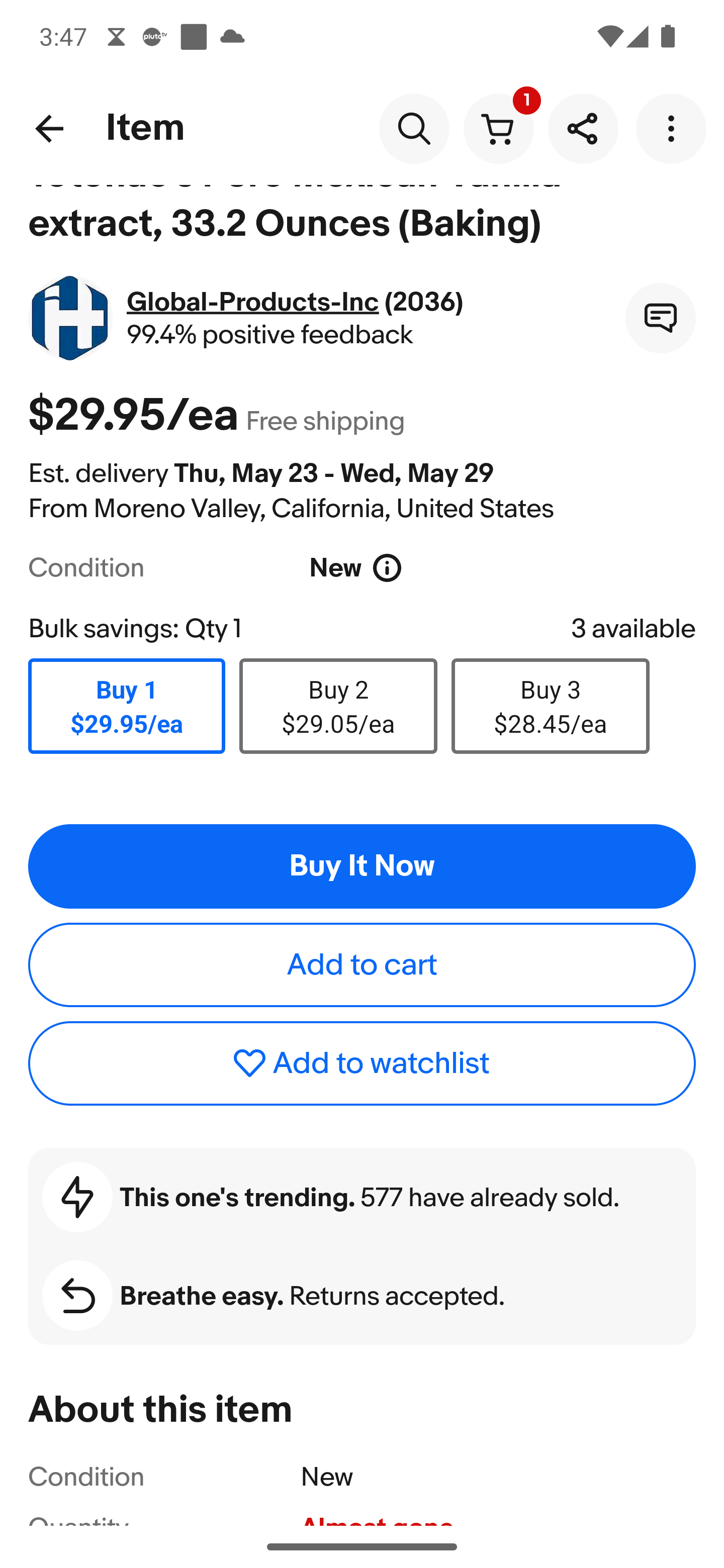Image resolution: width=724 pixels, height=1568 pixels.
Task: Open the more options menu
Action: tap(670, 129)
